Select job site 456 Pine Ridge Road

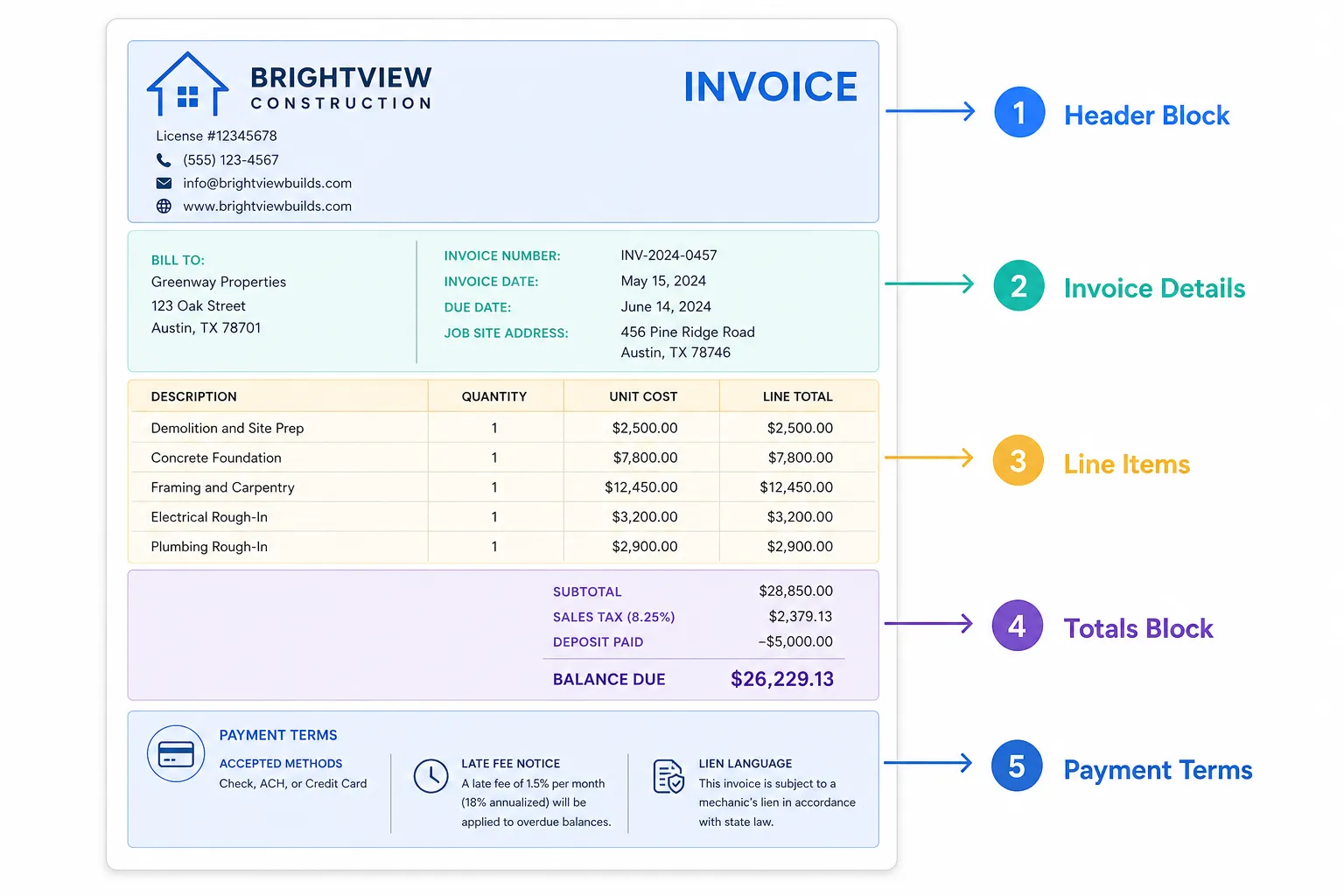click(x=688, y=332)
